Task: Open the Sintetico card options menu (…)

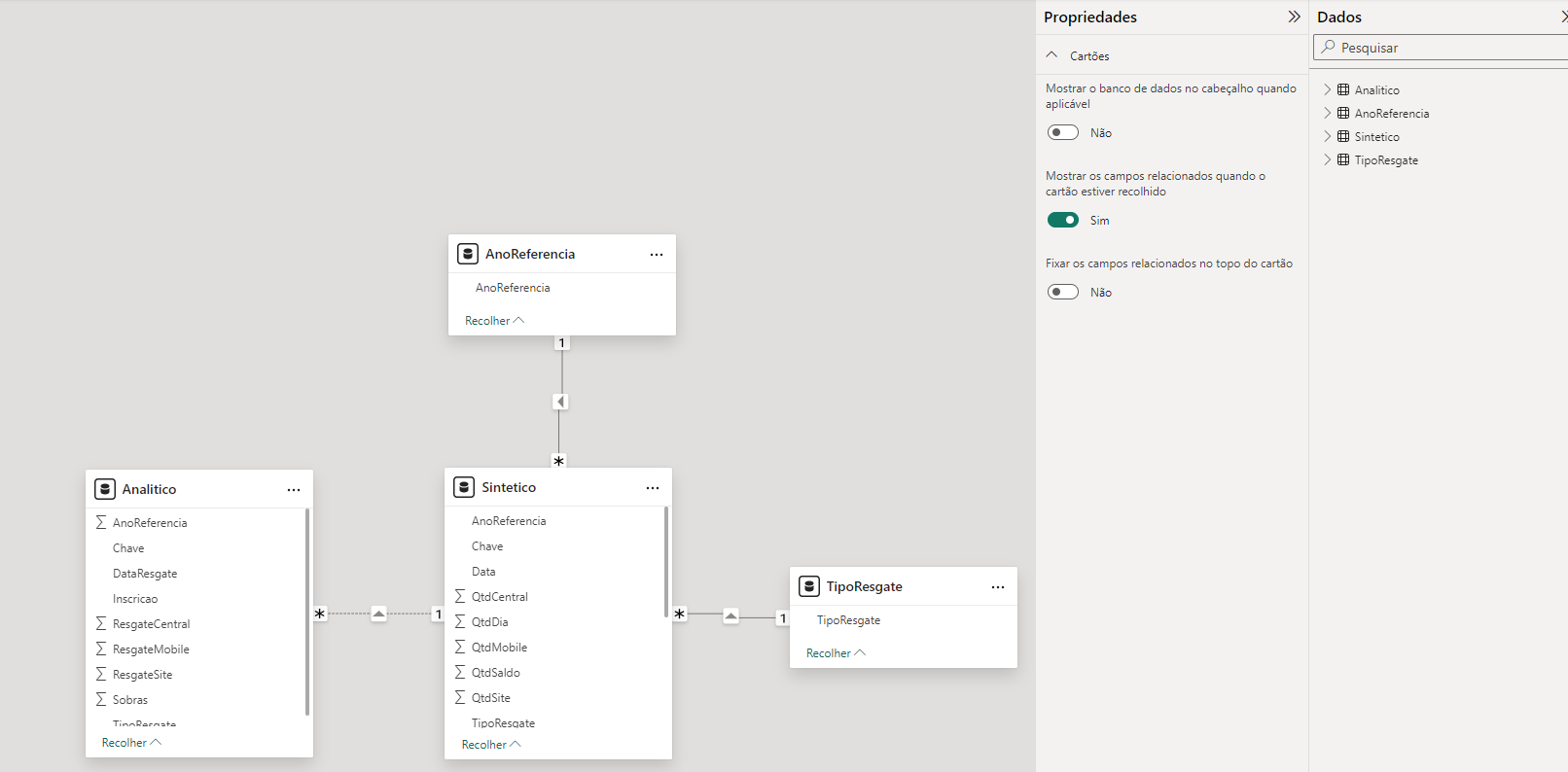Action: 653,488
